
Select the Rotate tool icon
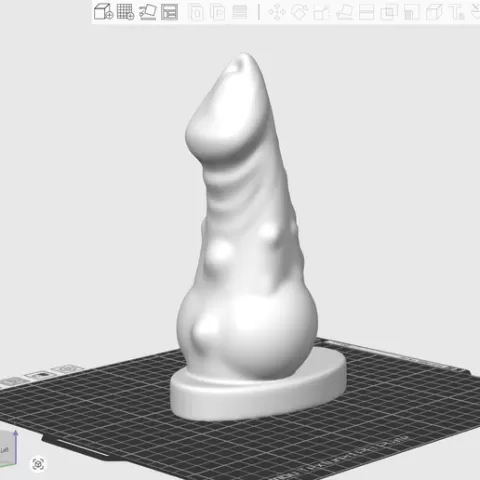(x=299, y=12)
